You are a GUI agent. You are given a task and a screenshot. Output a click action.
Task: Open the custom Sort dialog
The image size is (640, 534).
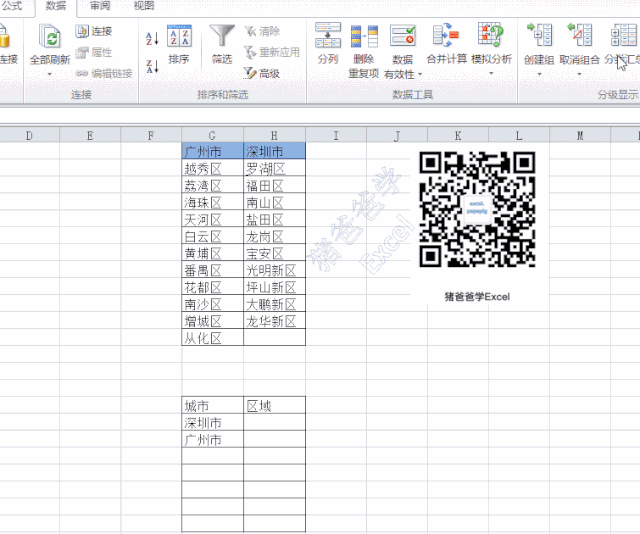(179, 44)
